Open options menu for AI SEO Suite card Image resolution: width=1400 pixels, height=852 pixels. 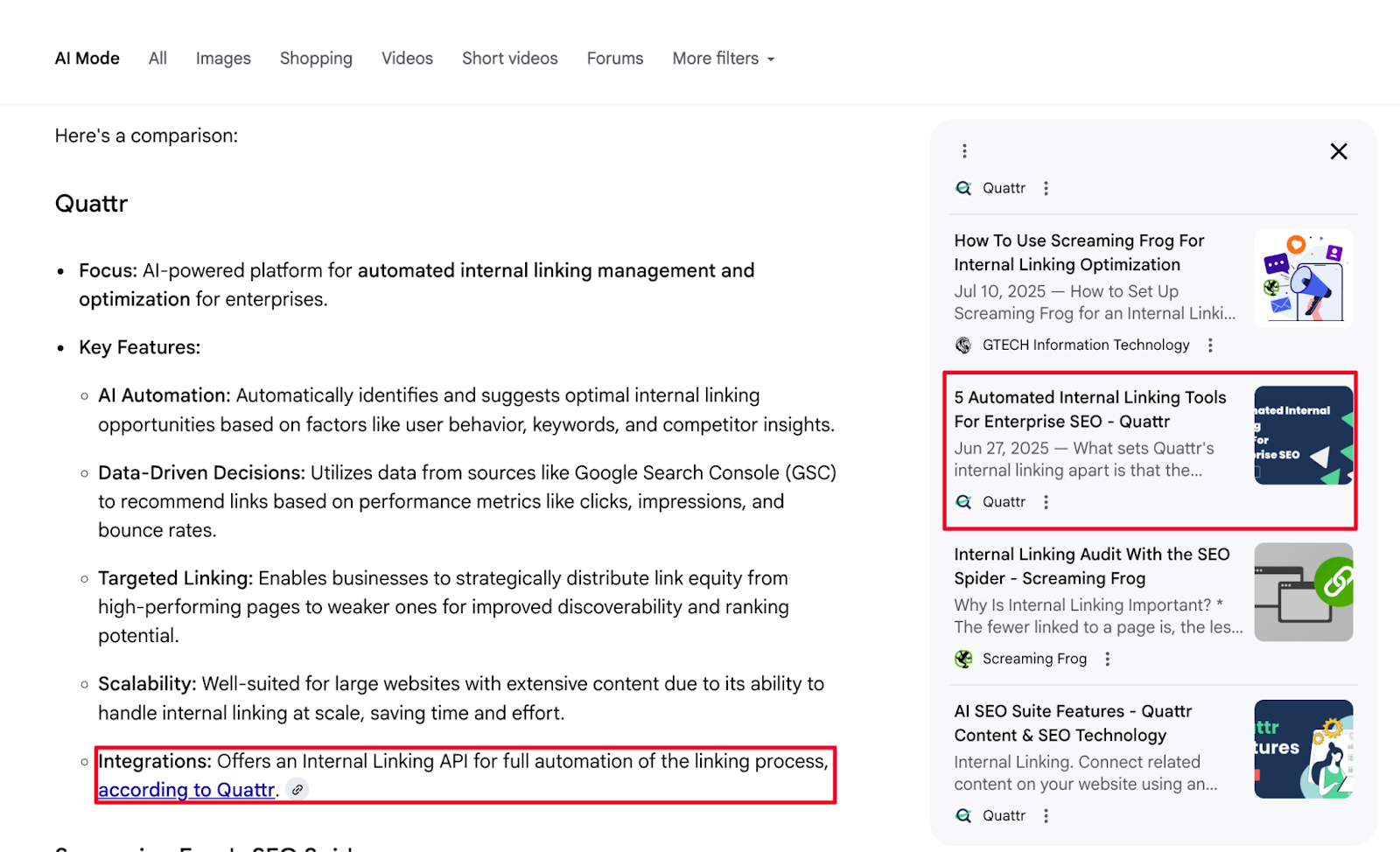tap(1046, 815)
